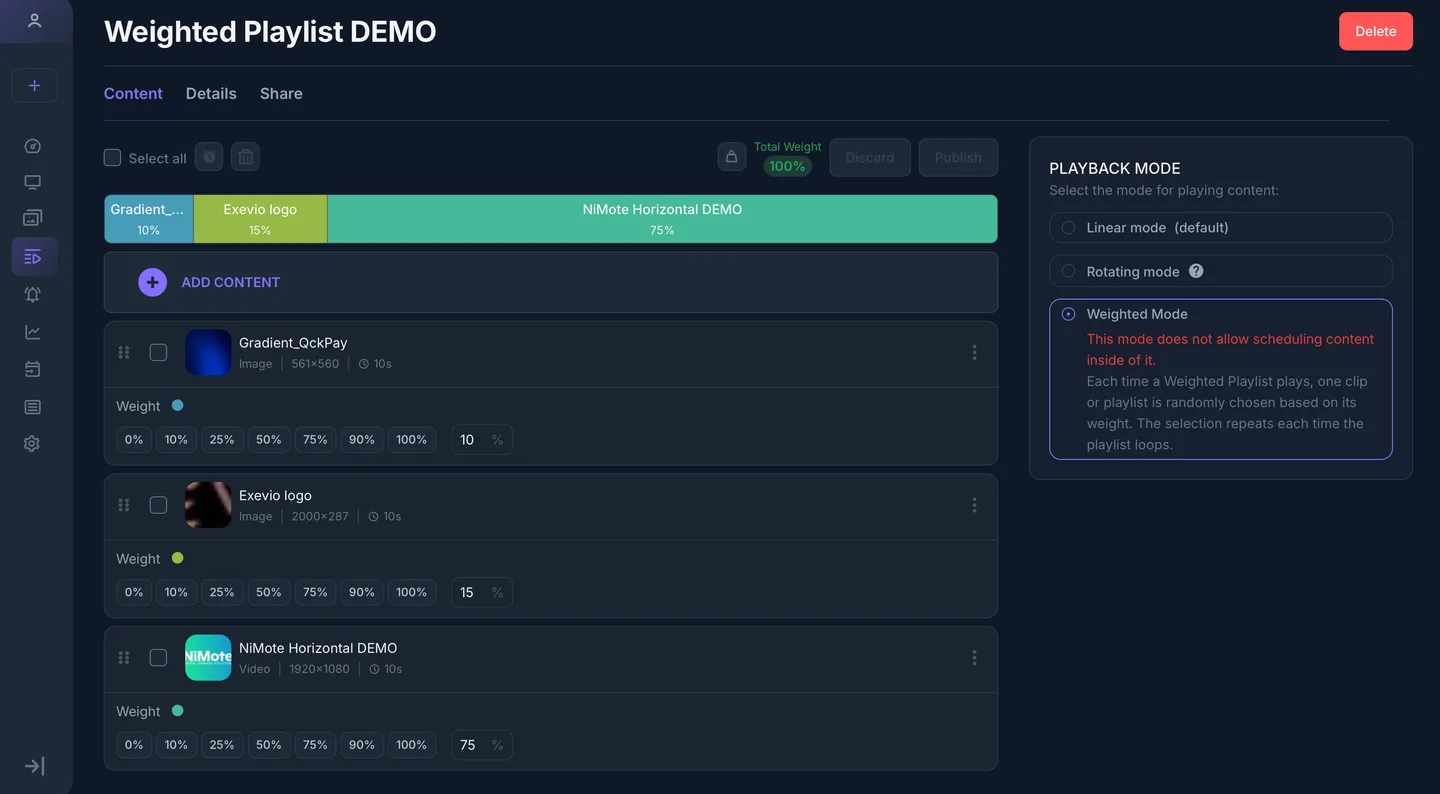This screenshot has width=1440, height=794.
Task: Check the Gradient_QckPay item checkbox
Action: [x=158, y=352]
